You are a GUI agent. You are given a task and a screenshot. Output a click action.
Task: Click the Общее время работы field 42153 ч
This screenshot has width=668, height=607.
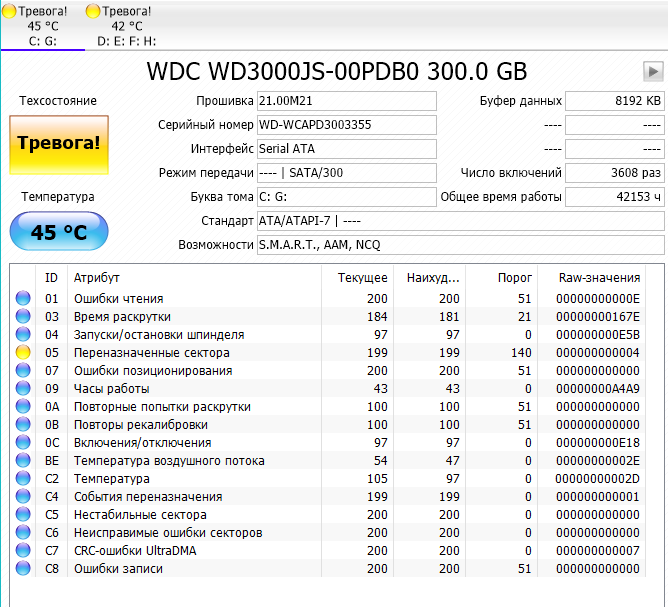[x=615, y=197]
